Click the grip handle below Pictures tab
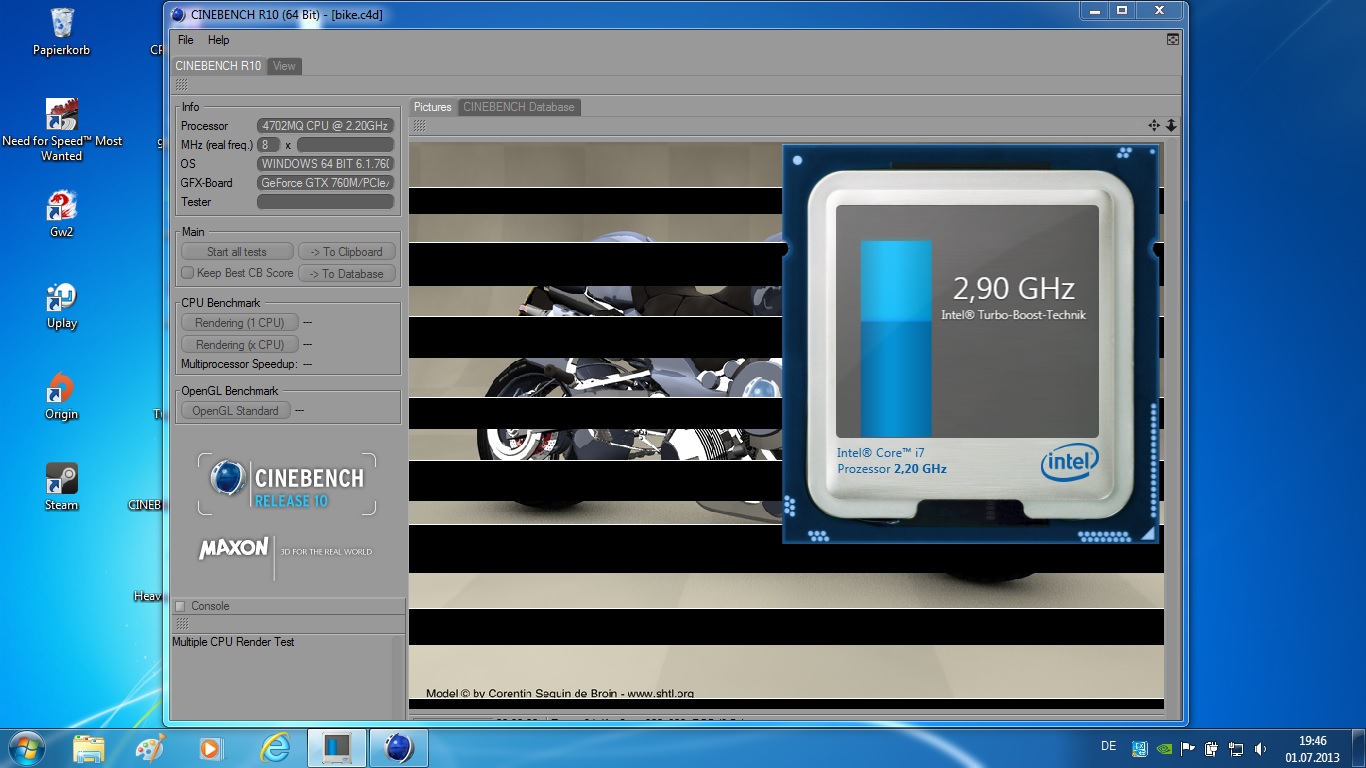Image resolution: width=1366 pixels, height=768 pixels. tap(420, 126)
